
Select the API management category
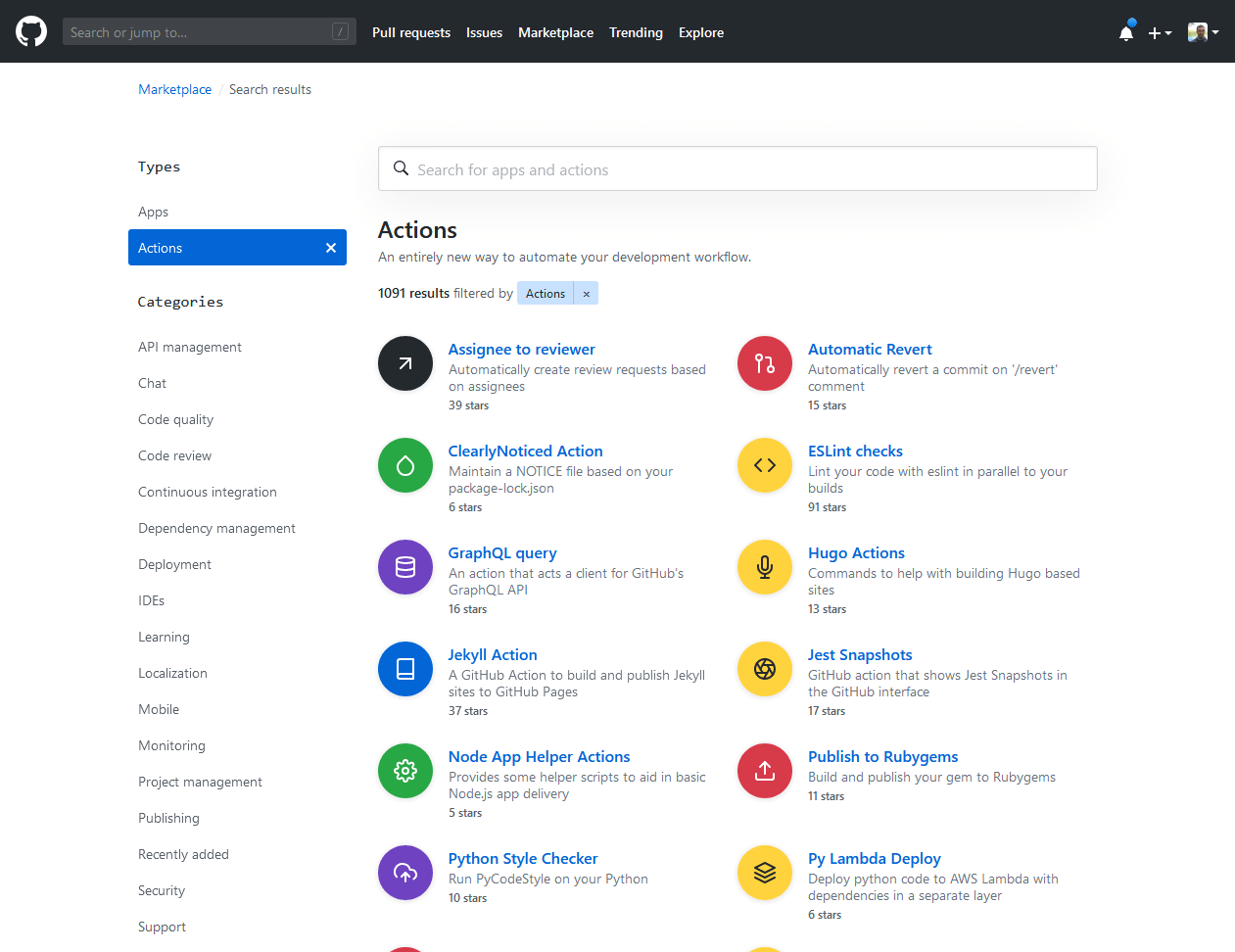point(190,347)
